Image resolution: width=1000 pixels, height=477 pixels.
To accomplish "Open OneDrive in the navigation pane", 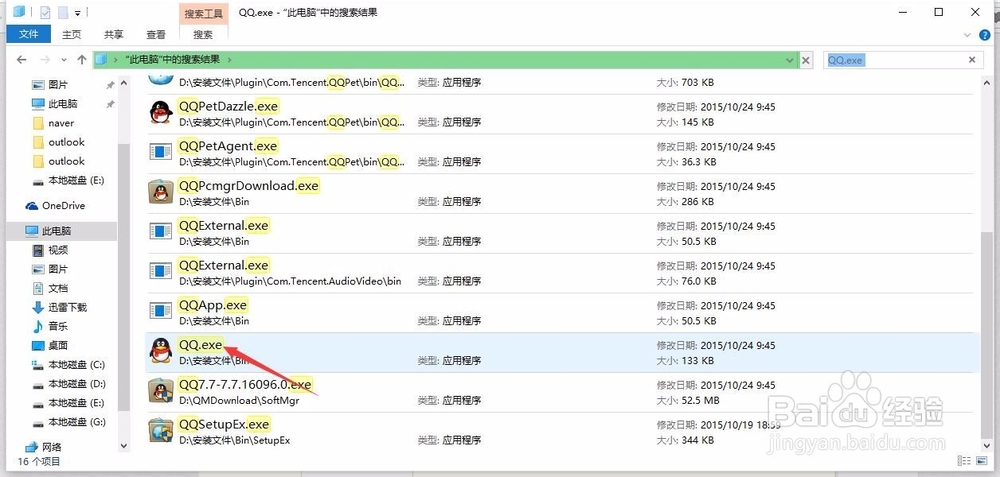I will (x=55, y=205).
